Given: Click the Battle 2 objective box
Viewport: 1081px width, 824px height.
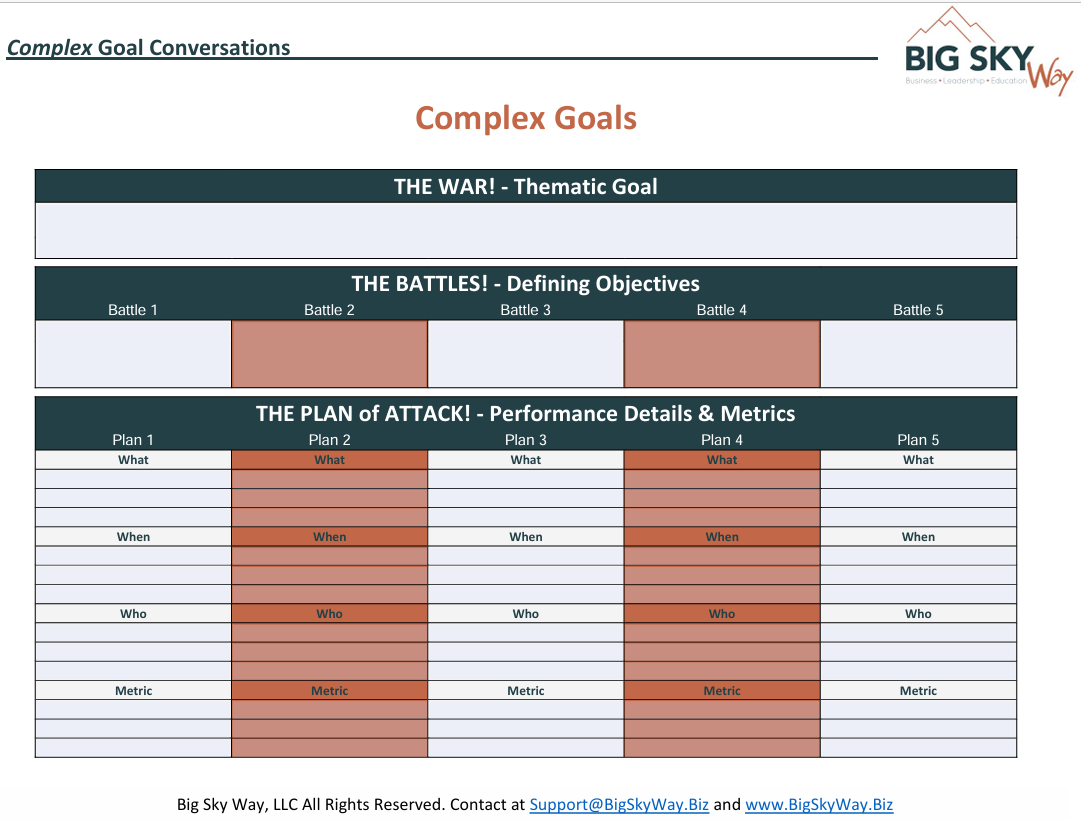Looking at the screenshot, I should [x=329, y=354].
